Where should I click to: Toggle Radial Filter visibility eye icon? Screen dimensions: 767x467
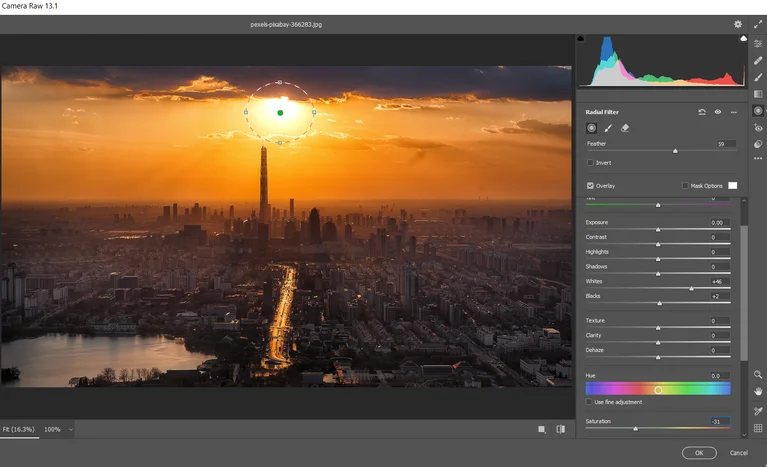717,112
